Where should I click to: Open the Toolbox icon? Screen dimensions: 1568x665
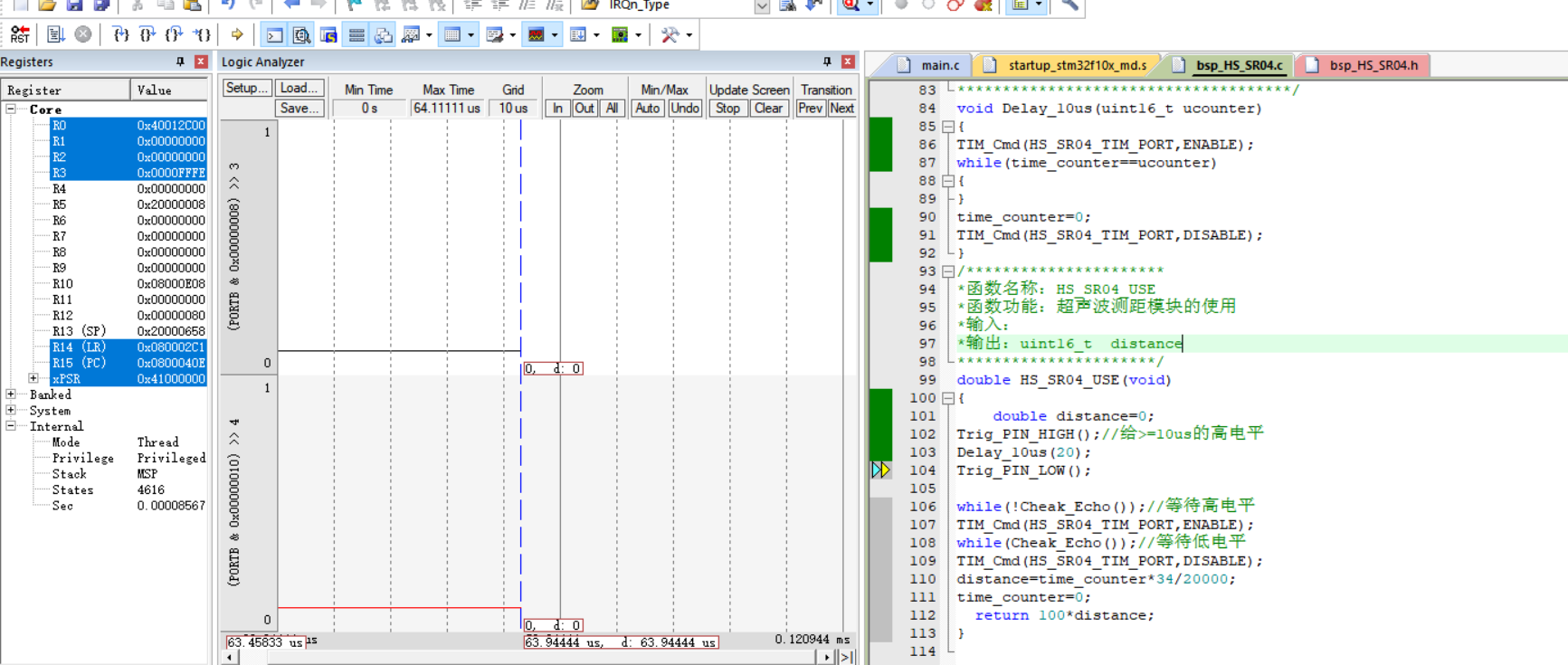tap(670, 34)
